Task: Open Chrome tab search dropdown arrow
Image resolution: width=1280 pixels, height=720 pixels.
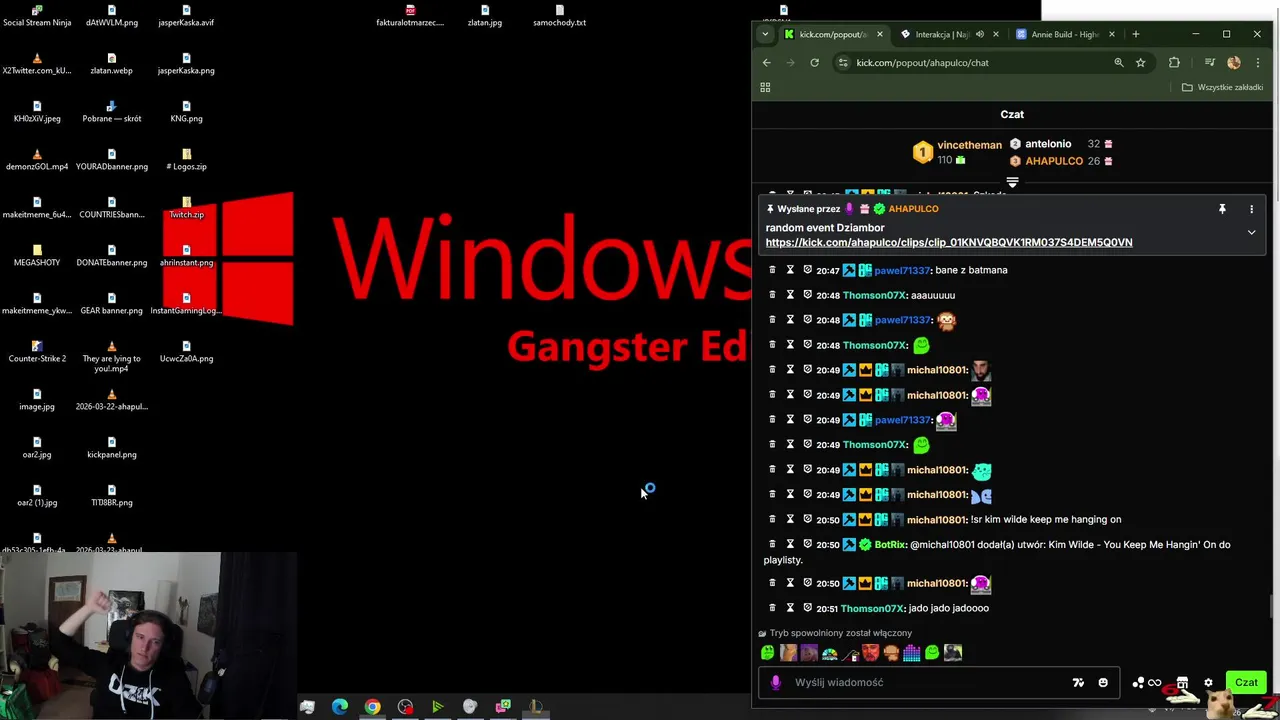Action: (x=765, y=34)
